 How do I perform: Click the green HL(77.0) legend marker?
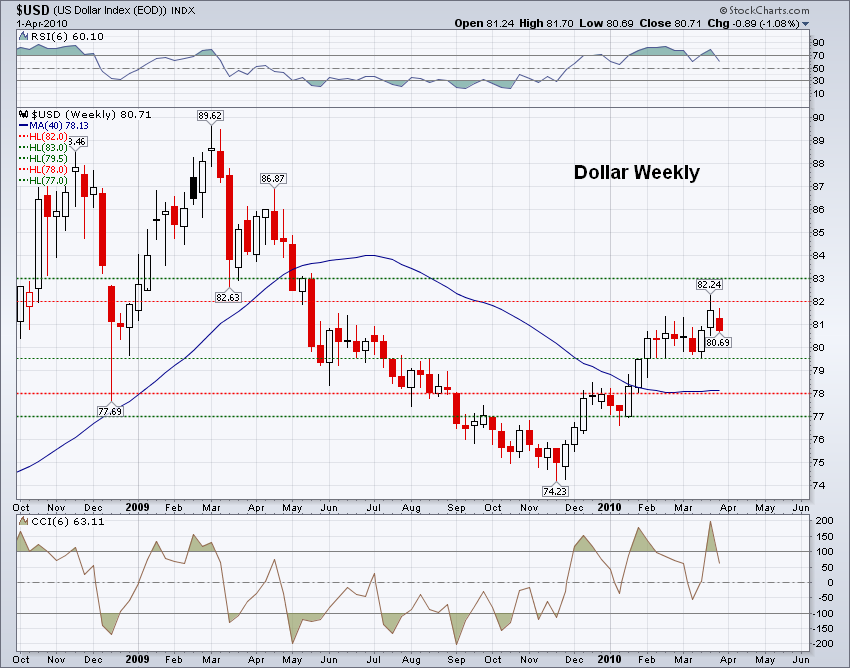pyautogui.click(x=22, y=180)
